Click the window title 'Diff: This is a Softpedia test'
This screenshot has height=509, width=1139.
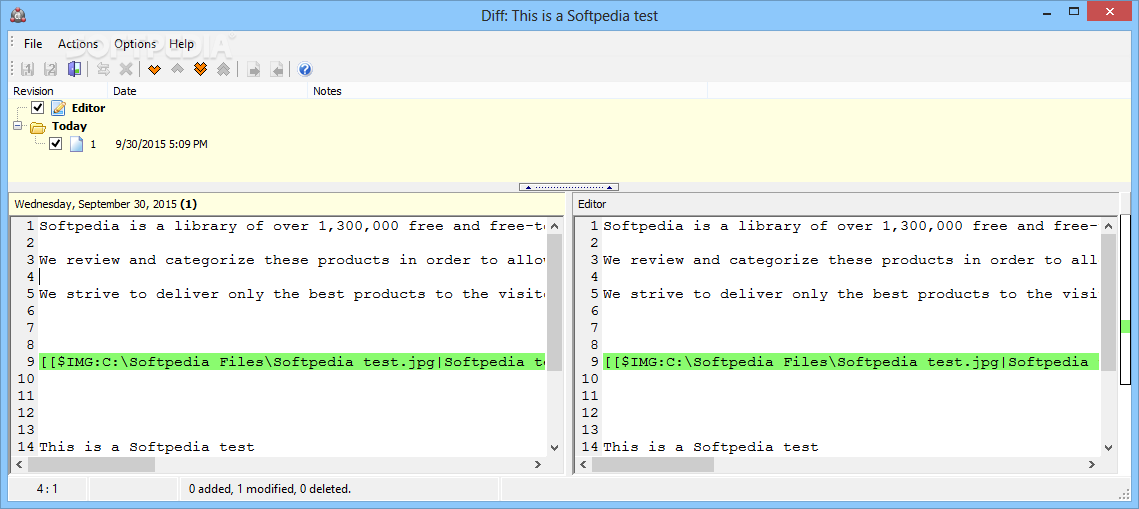click(570, 15)
